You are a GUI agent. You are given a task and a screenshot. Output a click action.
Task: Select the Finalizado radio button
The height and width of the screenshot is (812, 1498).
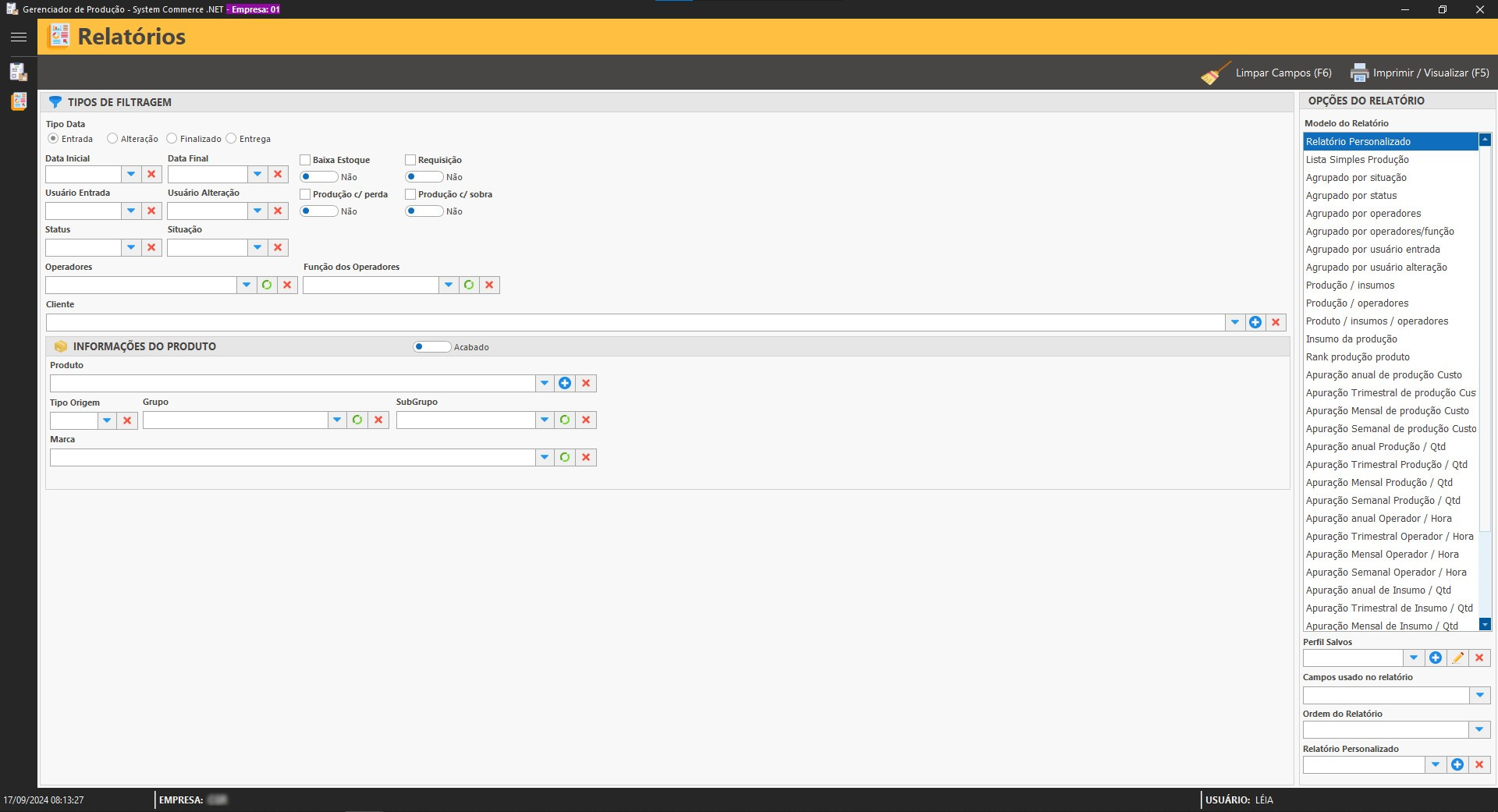click(x=172, y=139)
